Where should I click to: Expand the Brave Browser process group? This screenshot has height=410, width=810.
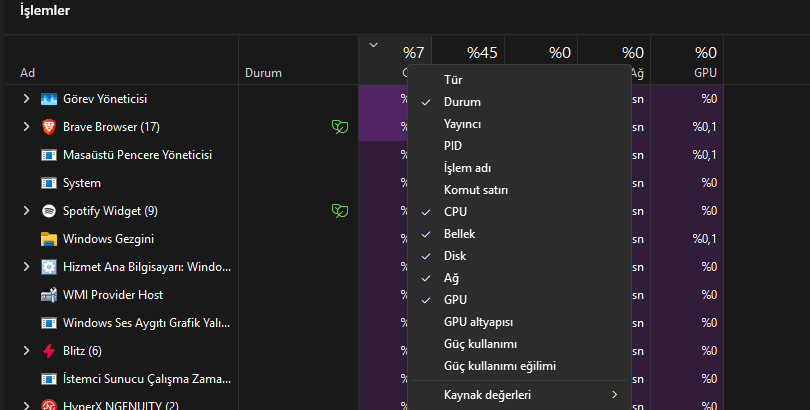point(26,127)
